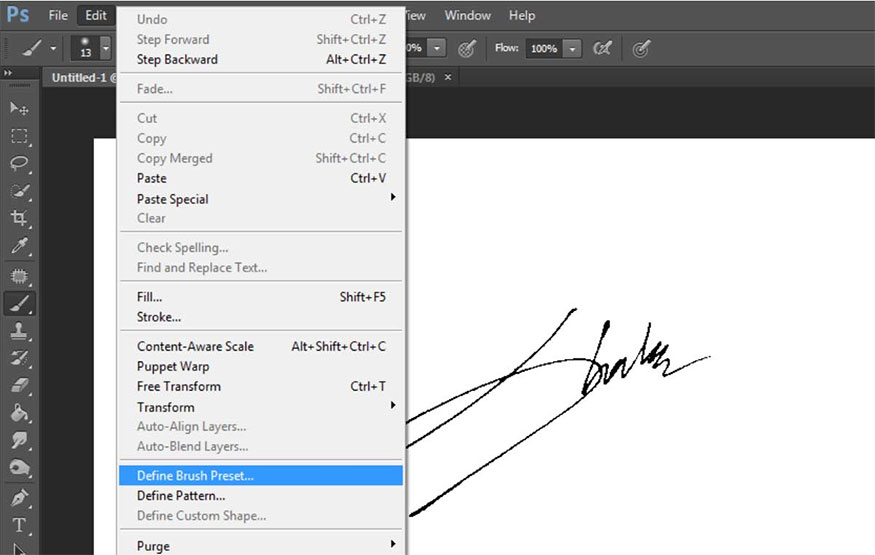Select the Sponge tool

coord(19,468)
